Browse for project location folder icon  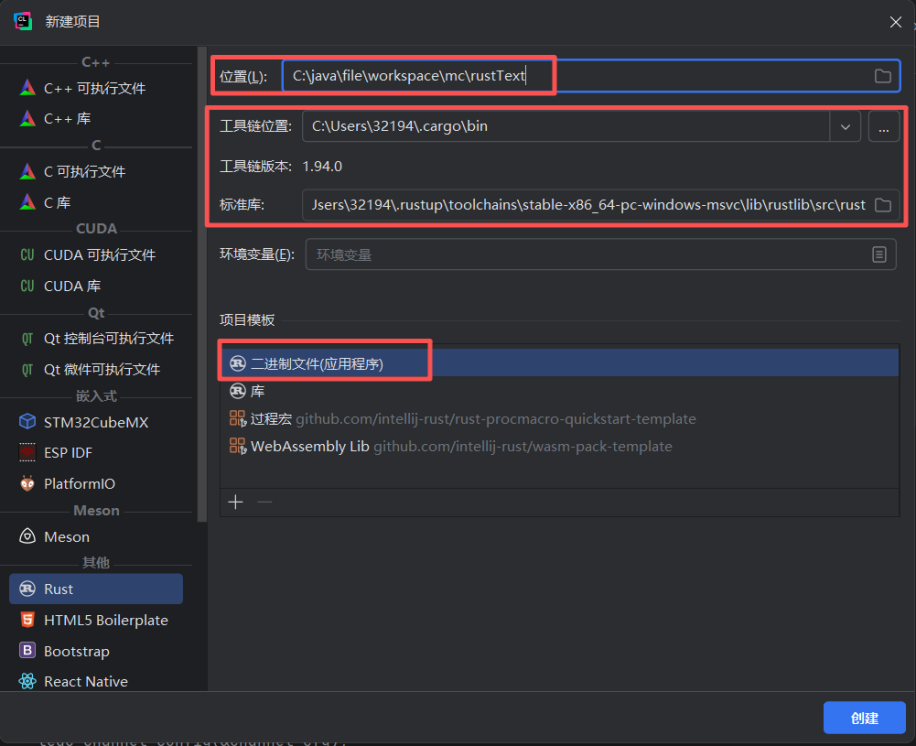pyautogui.click(x=883, y=76)
